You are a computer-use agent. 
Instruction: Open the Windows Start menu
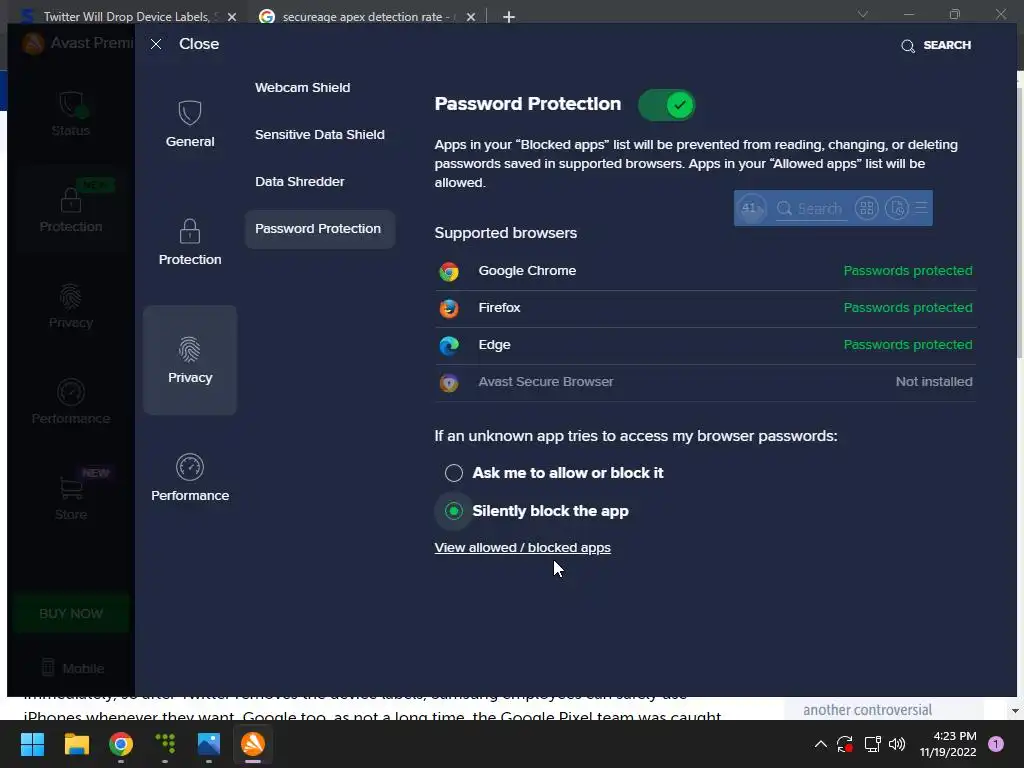32,744
